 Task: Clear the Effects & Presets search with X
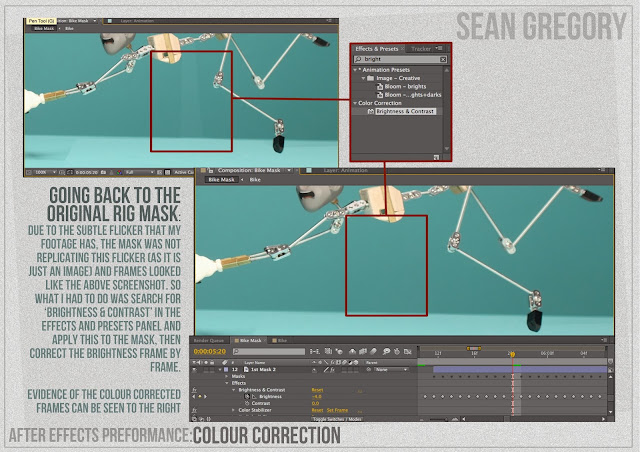[x=443, y=59]
